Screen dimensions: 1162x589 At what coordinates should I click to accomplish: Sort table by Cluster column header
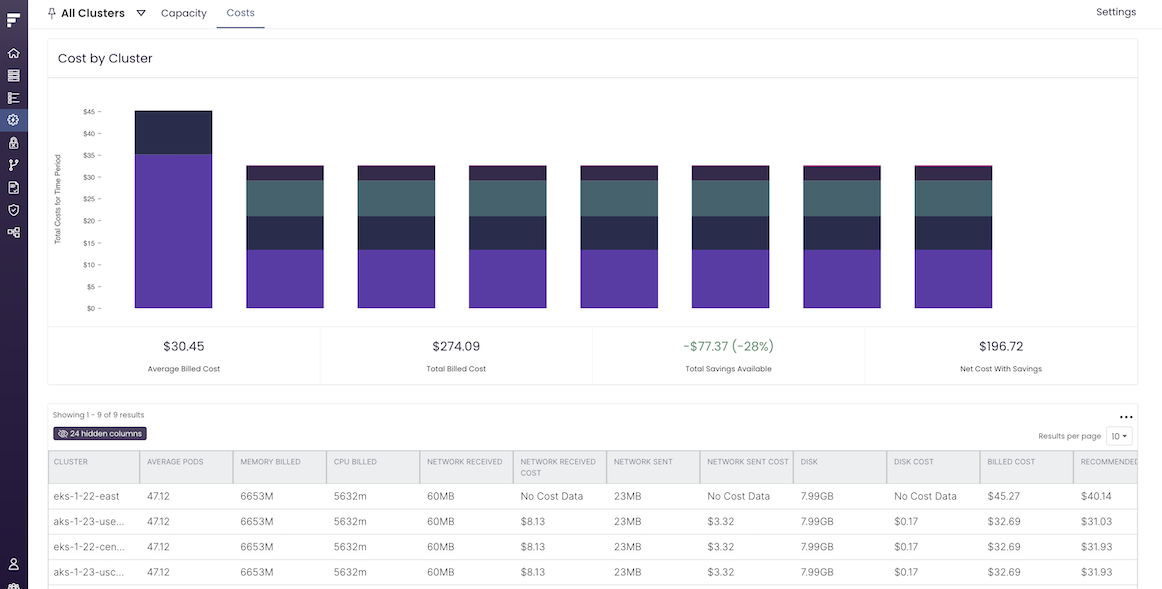point(71,462)
